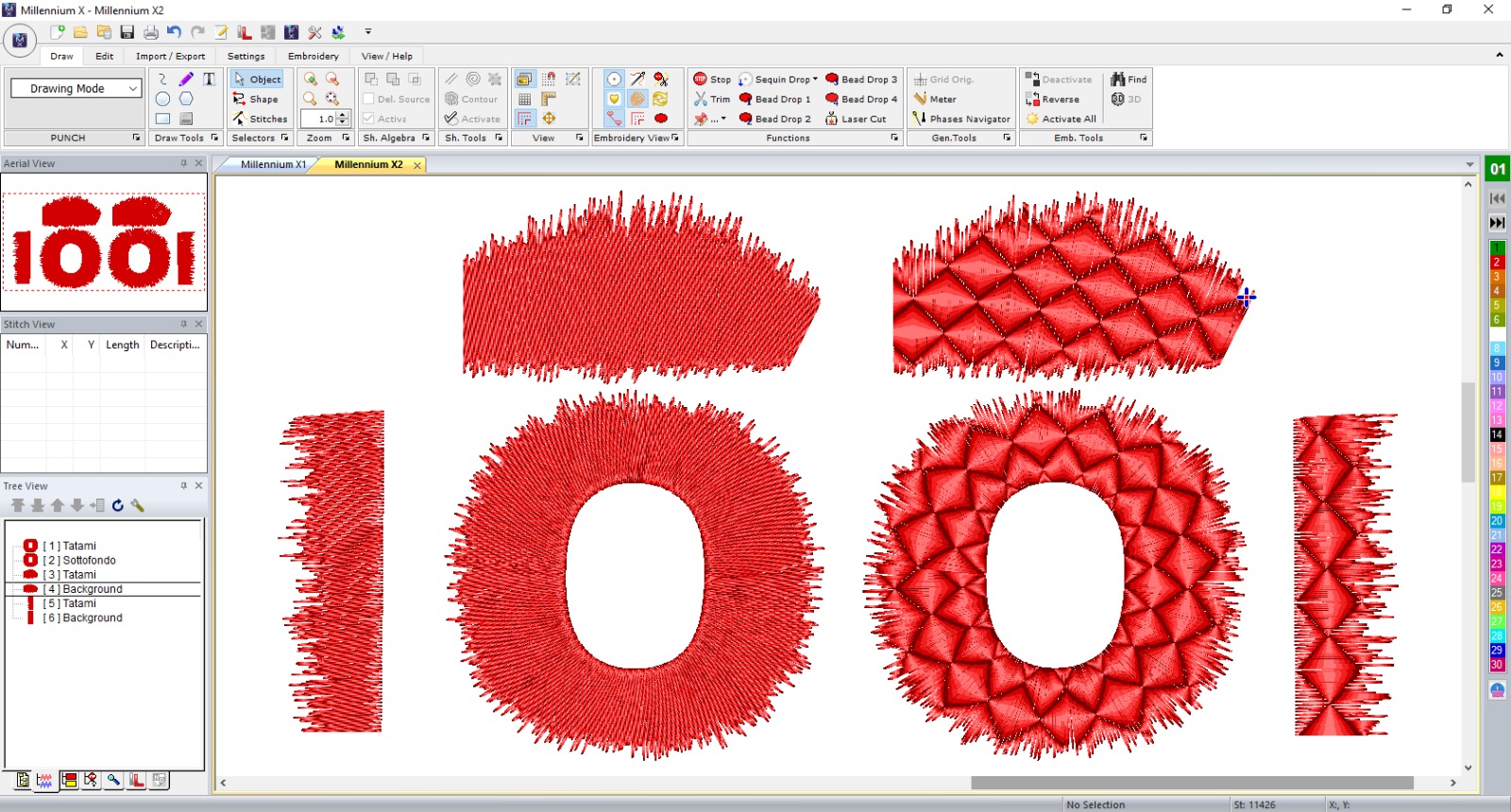Increase the zoom value with the spinner
Screen dimensions: 1511x812
point(343,114)
